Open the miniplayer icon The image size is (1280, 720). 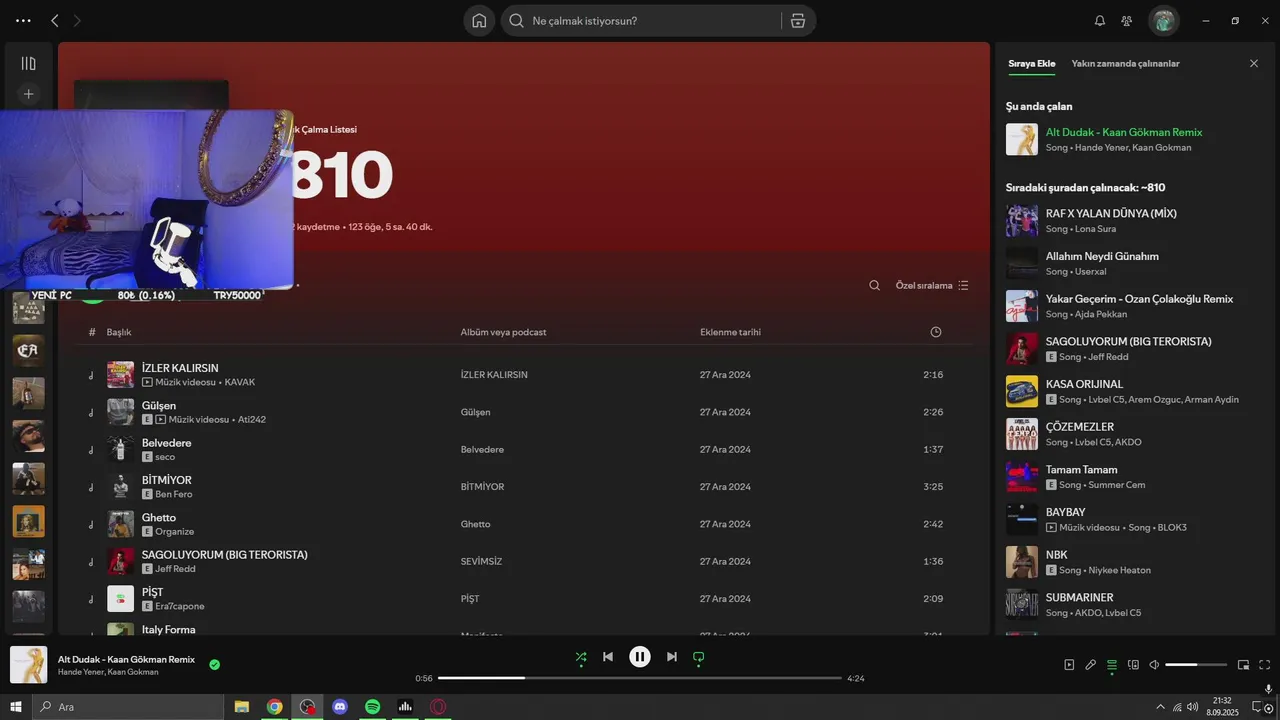(1244, 664)
